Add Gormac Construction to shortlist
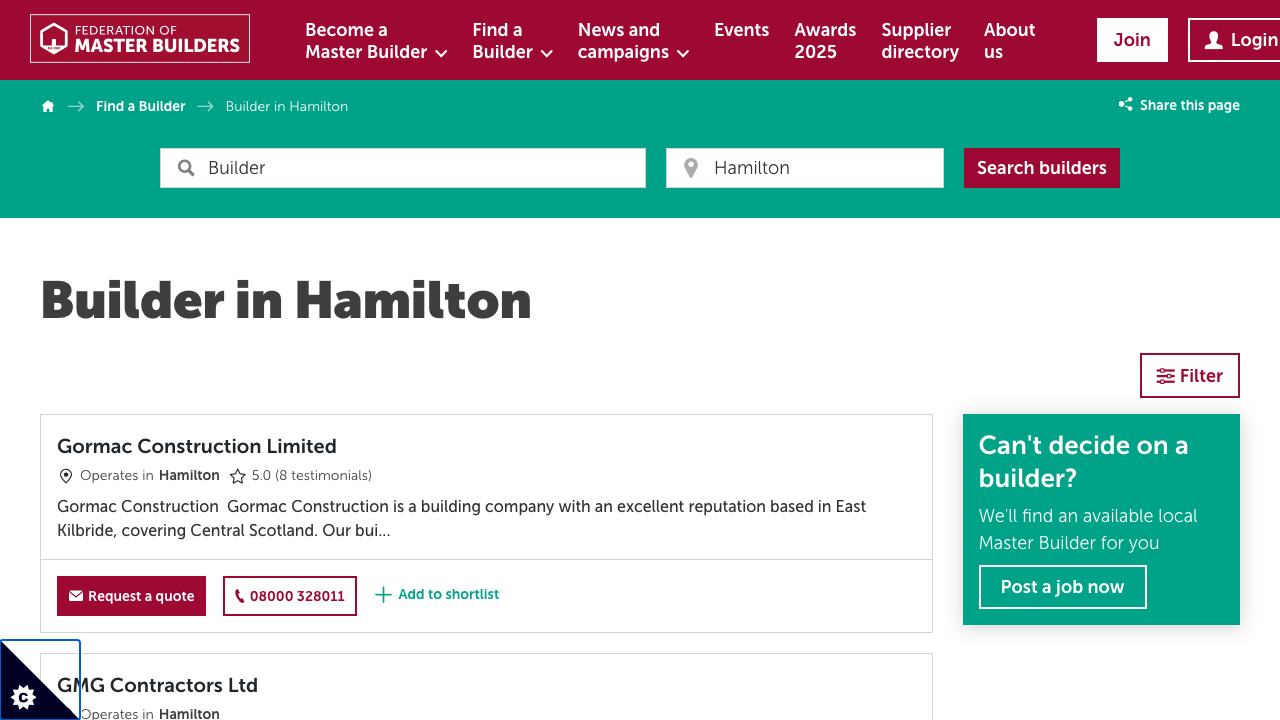 pyautogui.click(x=436, y=594)
